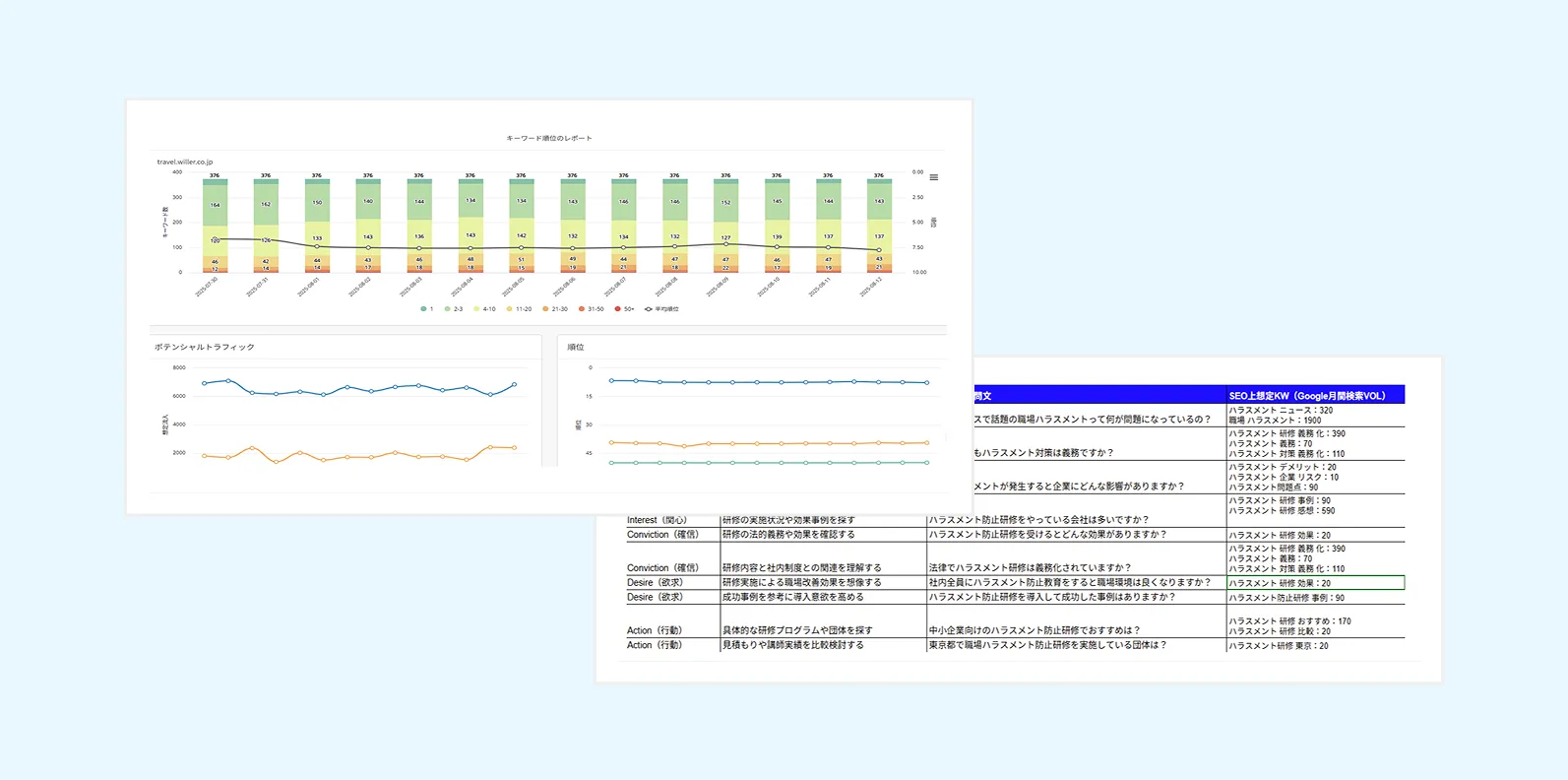Toggle the 31-50 rank legend marker
The image size is (1568, 780).
(582, 309)
